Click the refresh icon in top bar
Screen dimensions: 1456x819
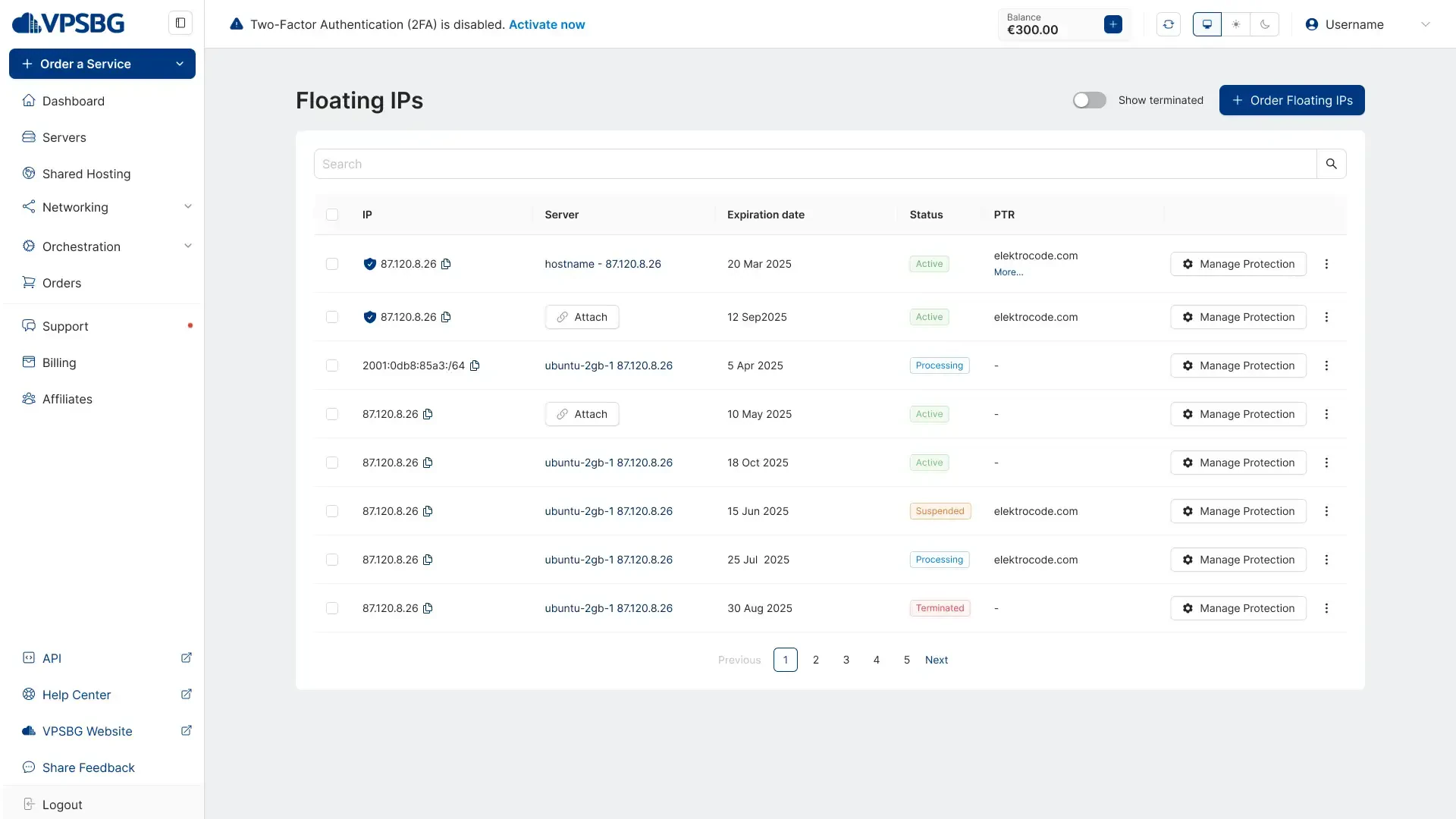(x=1169, y=24)
